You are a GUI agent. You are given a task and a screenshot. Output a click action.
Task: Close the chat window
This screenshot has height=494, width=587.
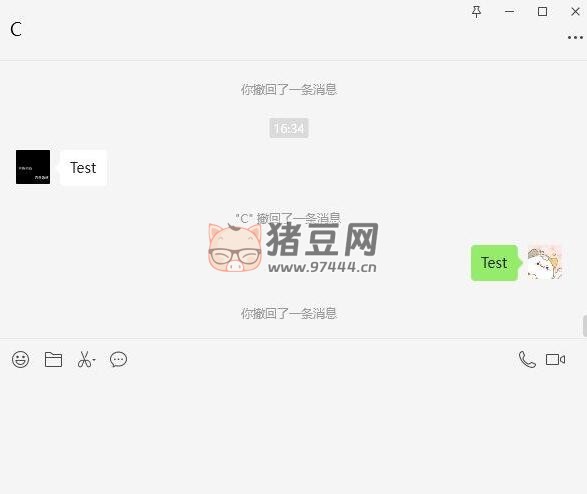click(x=575, y=12)
